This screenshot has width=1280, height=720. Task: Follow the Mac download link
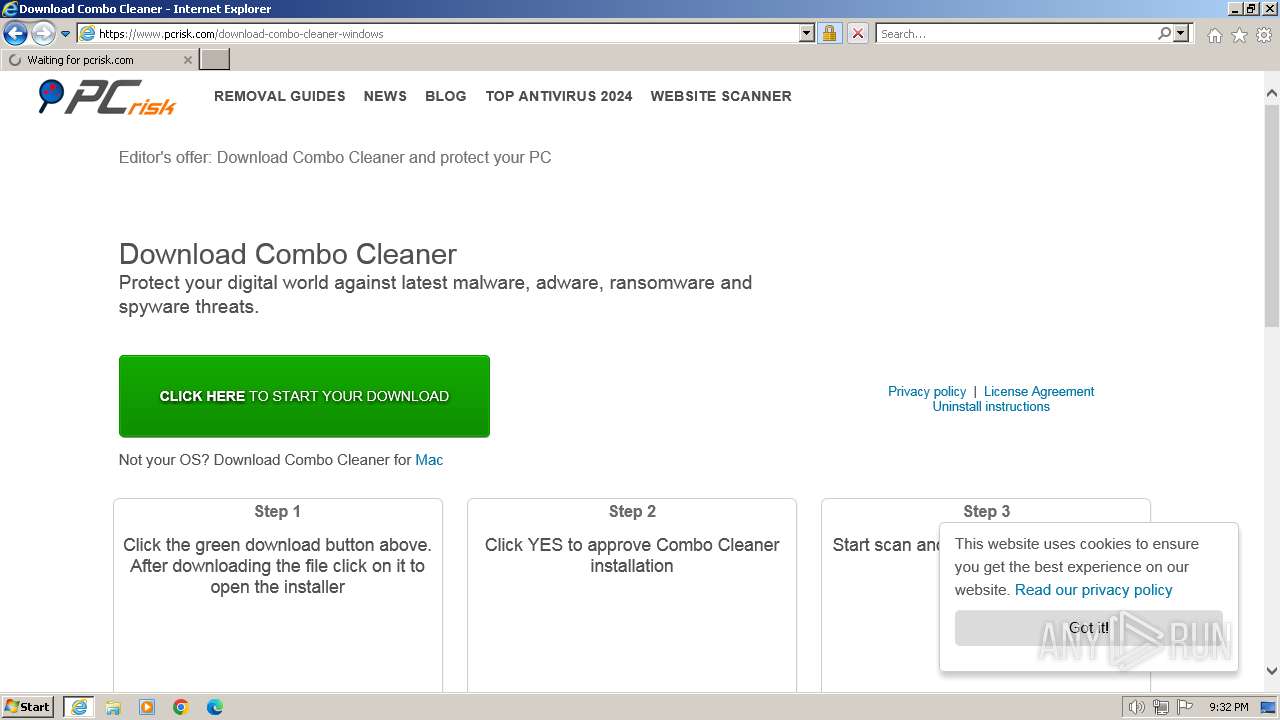click(429, 460)
